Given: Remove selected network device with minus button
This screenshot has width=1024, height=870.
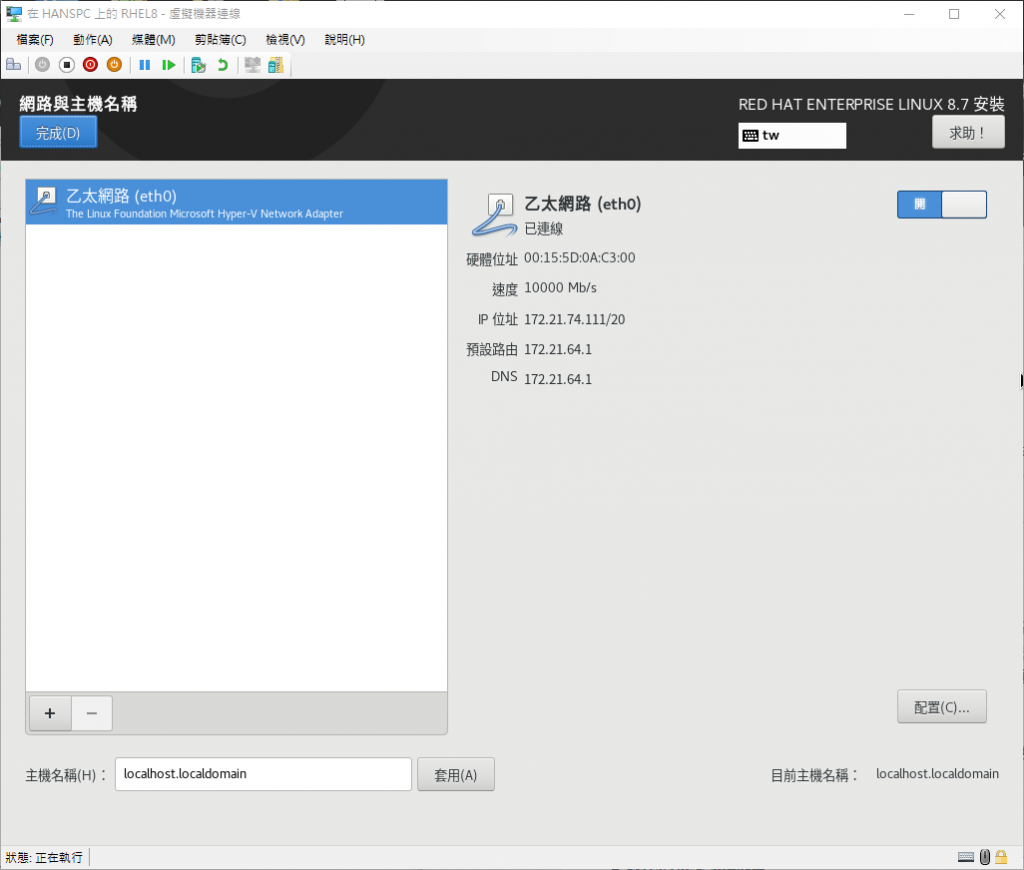Looking at the screenshot, I should (92, 713).
